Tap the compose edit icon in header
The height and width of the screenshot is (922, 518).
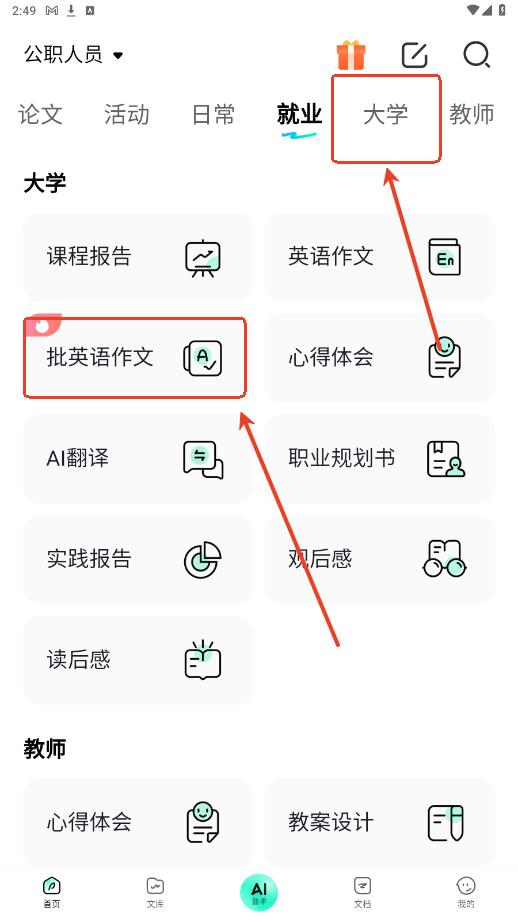pyautogui.click(x=415, y=55)
